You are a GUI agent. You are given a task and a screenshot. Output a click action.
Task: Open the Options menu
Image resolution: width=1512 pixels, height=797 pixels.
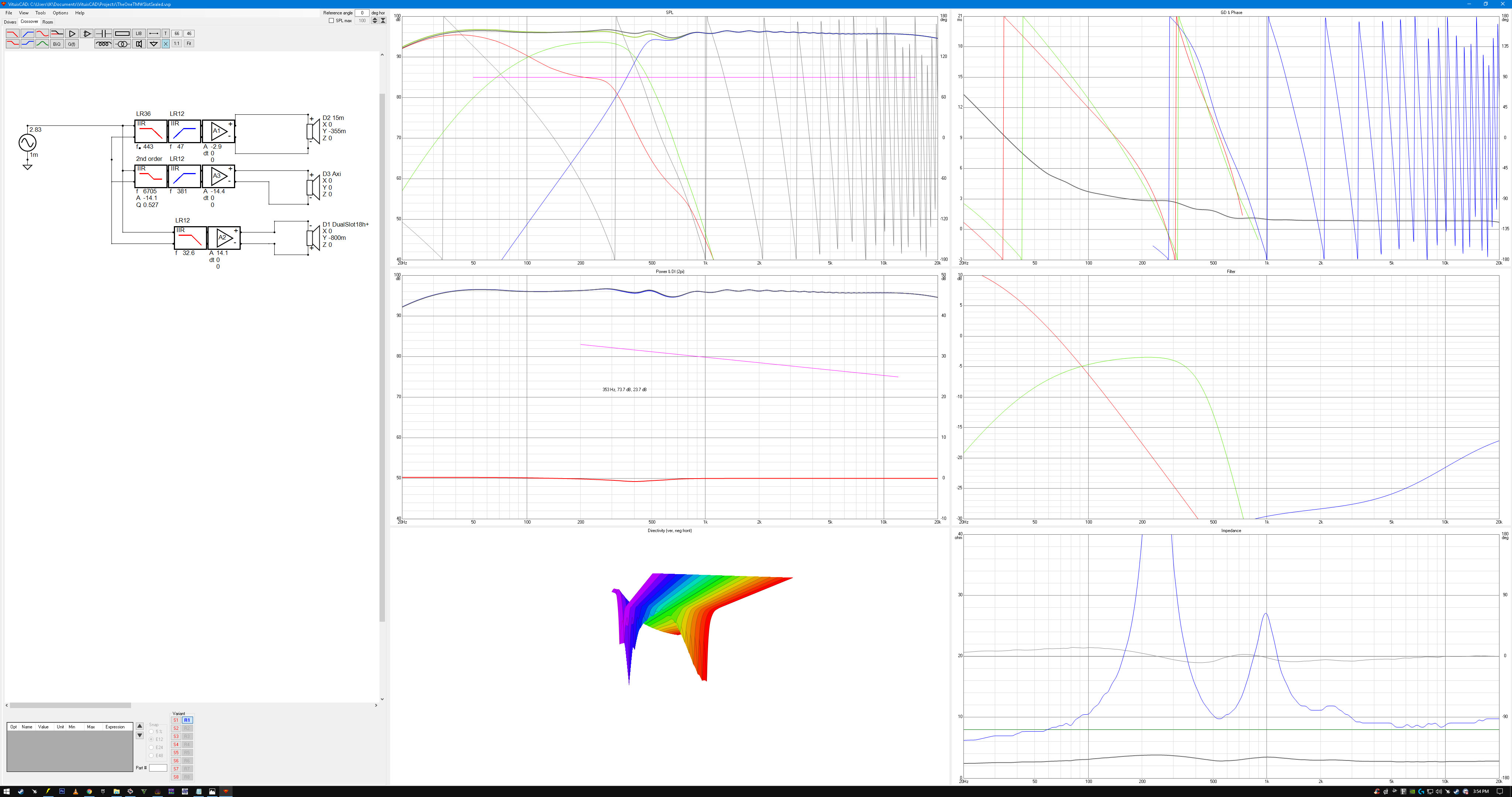tap(61, 13)
